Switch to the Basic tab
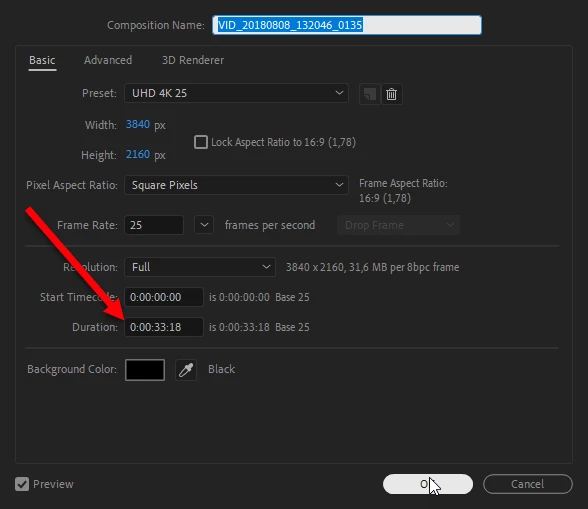Image resolution: width=588 pixels, height=509 pixels. tap(42, 60)
